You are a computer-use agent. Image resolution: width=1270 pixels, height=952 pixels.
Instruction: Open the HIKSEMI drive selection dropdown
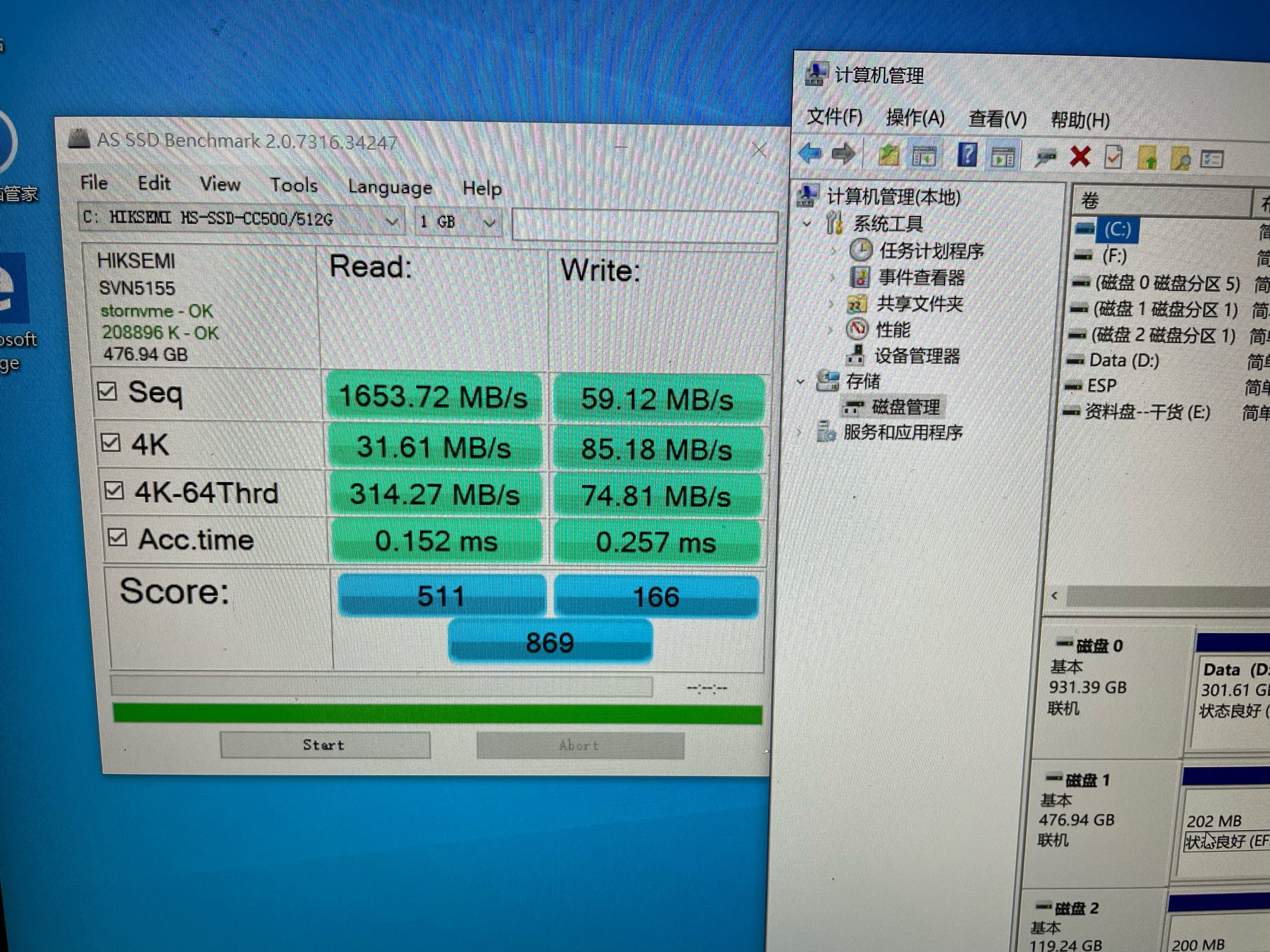click(392, 221)
